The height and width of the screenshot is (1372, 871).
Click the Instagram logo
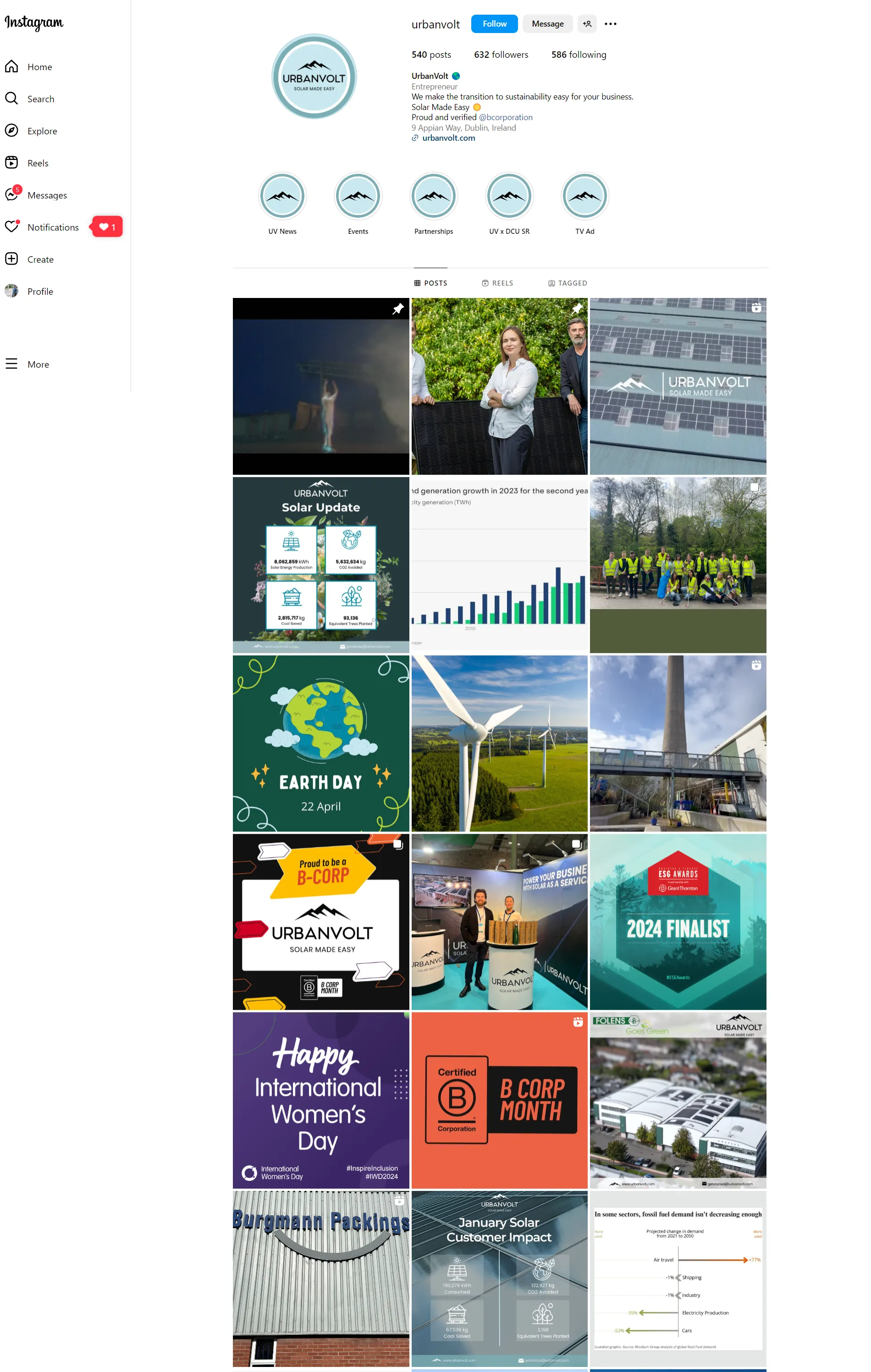pyautogui.click(x=34, y=23)
